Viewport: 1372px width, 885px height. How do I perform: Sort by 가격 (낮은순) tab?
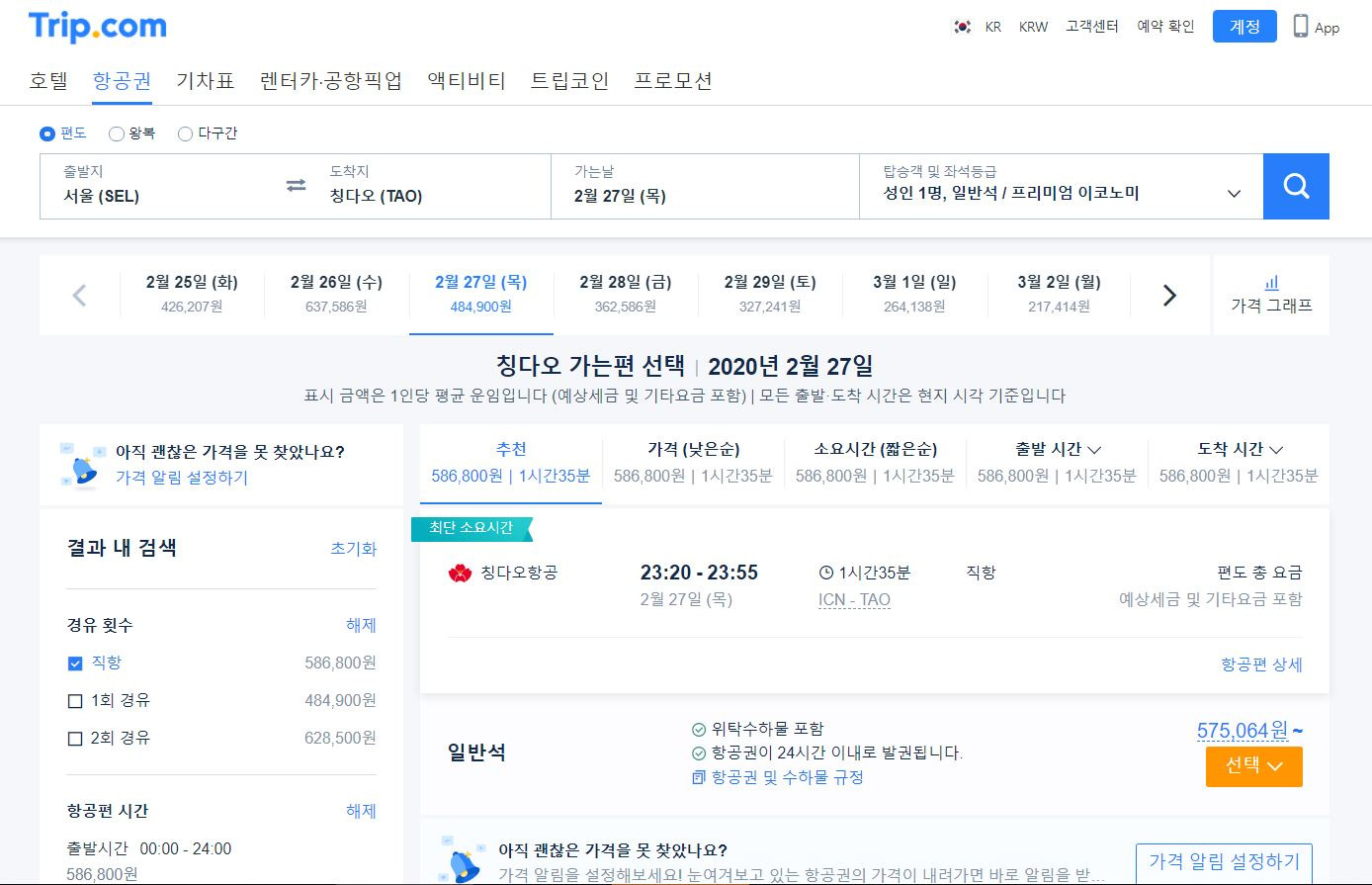pyautogui.click(x=693, y=462)
